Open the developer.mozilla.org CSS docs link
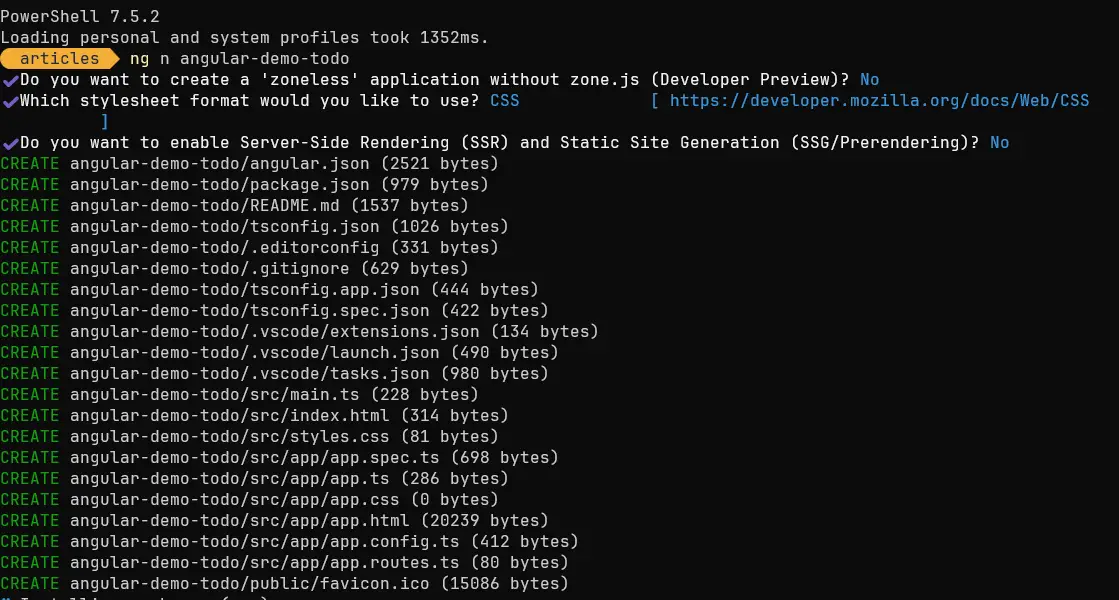 point(879,101)
